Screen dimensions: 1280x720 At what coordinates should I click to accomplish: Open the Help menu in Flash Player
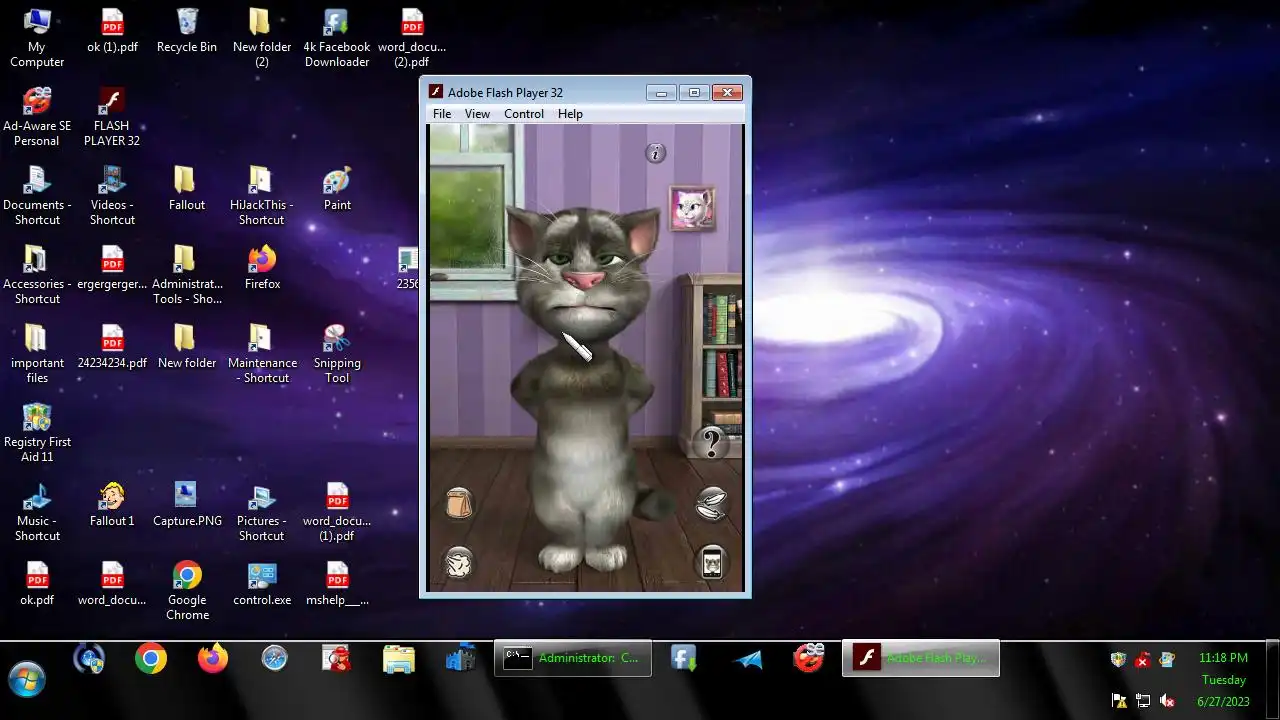point(570,114)
